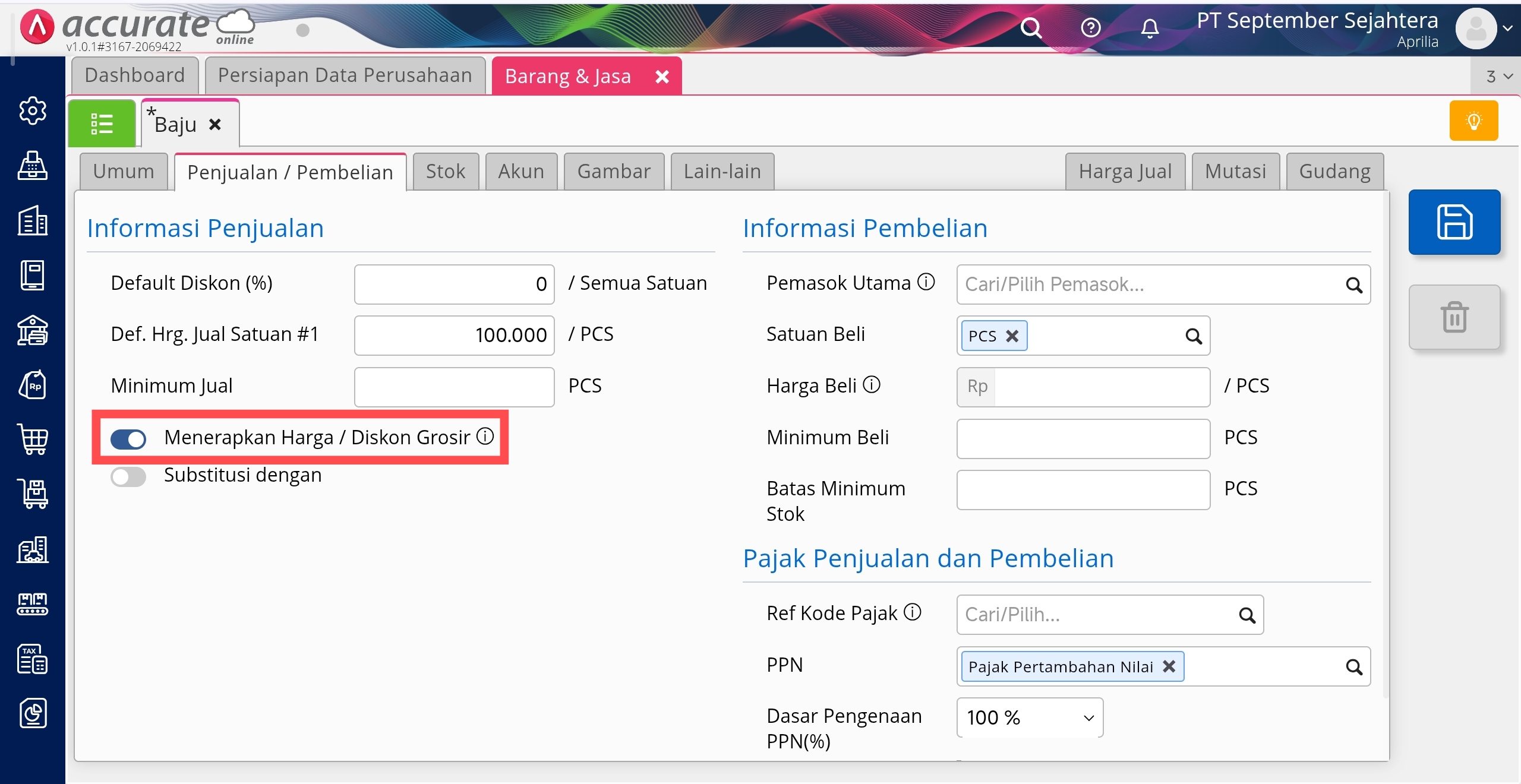1521x784 pixels.
Task: Open settings gear in sidebar
Action: (33, 110)
